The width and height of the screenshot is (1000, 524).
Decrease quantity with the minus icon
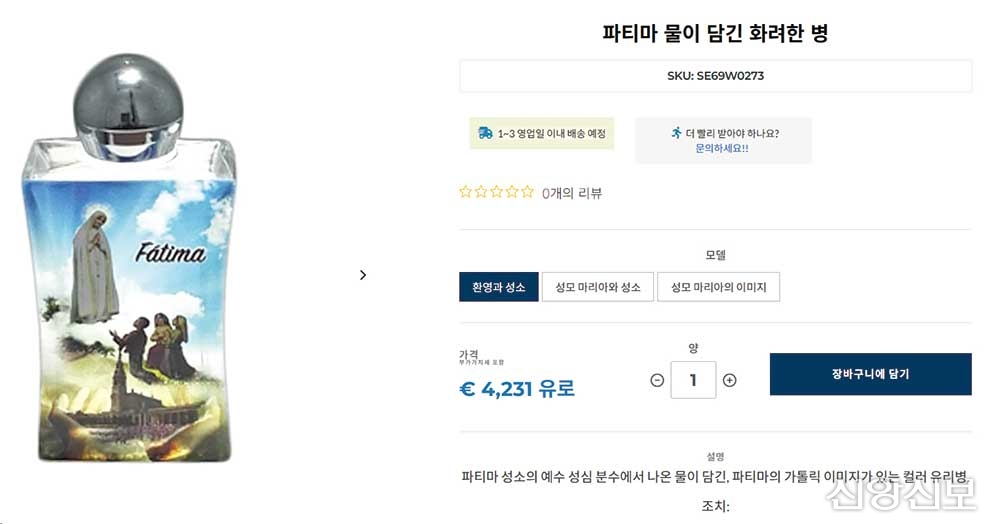(657, 380)
